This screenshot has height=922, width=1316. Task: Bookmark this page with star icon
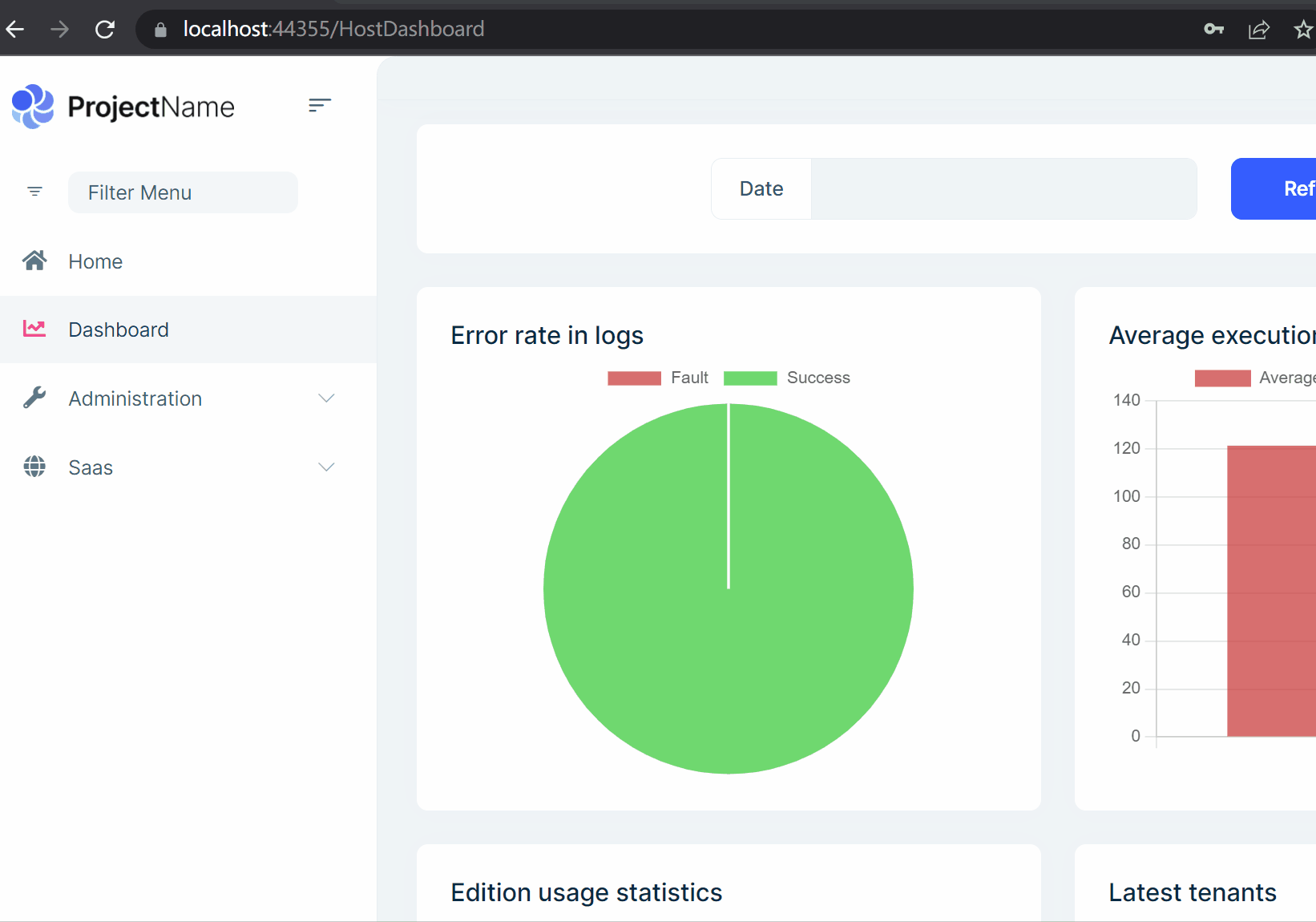(1304, 30)
